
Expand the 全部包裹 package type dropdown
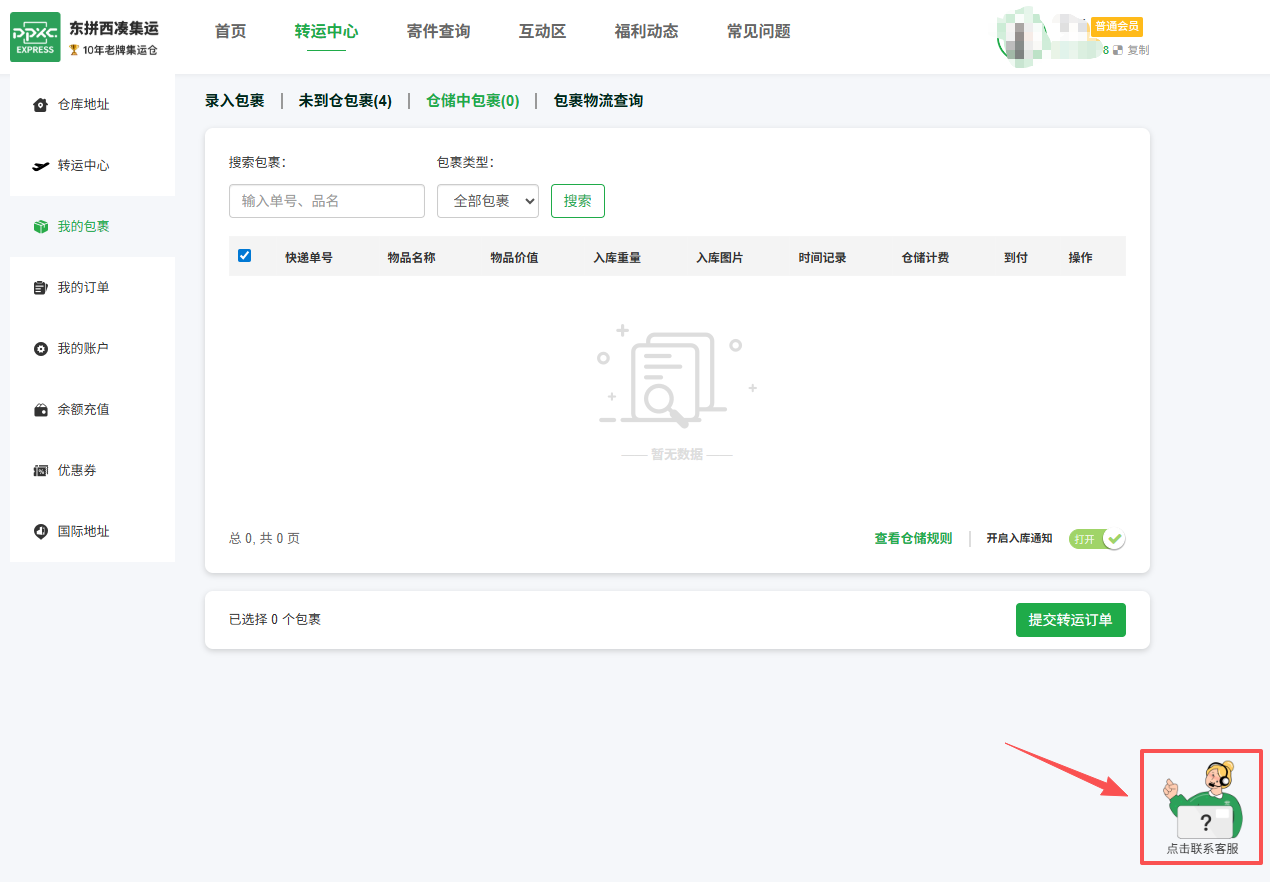488,201
